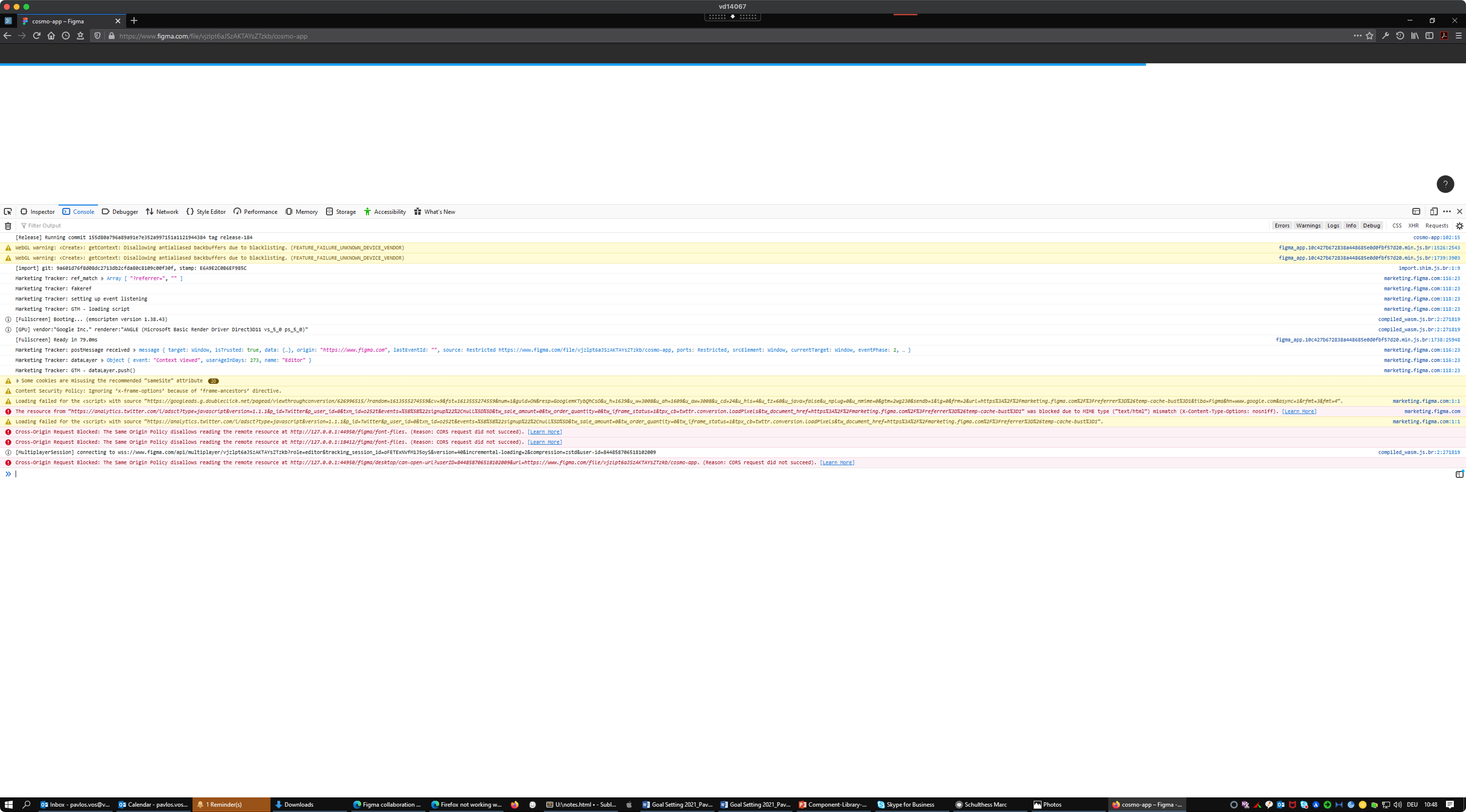Select iframe target document icon in devtools
The image size is (1466, 812).
[1417, 212]
